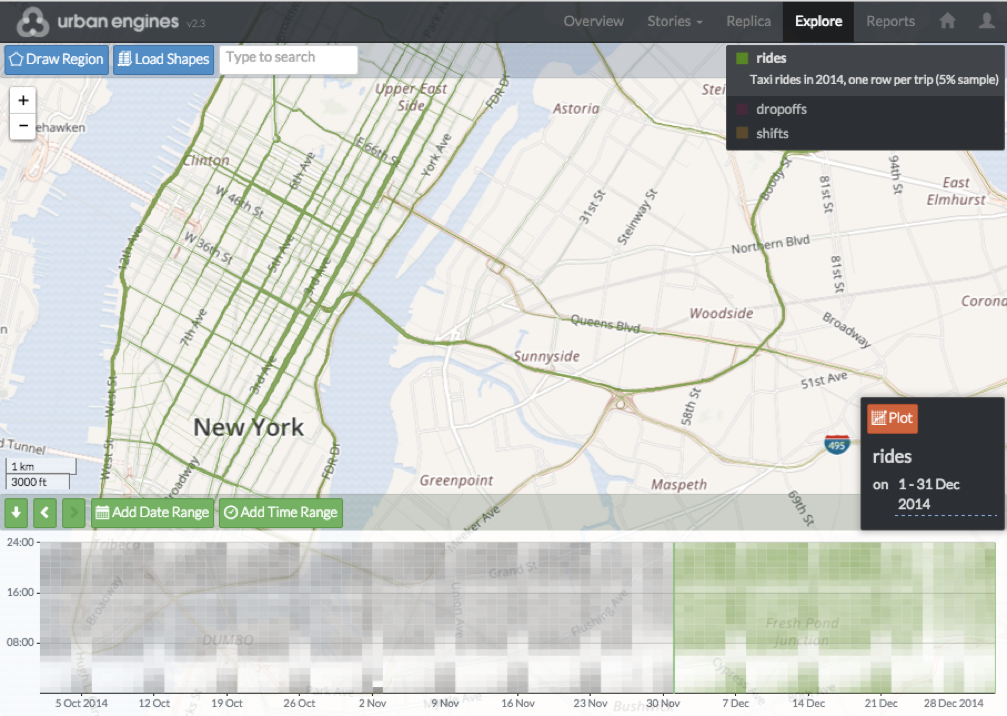Image resolution: width=1007 pixels, height=716 pixels.
Task: Open the Stories dropdown menu
Action: tap(674, 21)
